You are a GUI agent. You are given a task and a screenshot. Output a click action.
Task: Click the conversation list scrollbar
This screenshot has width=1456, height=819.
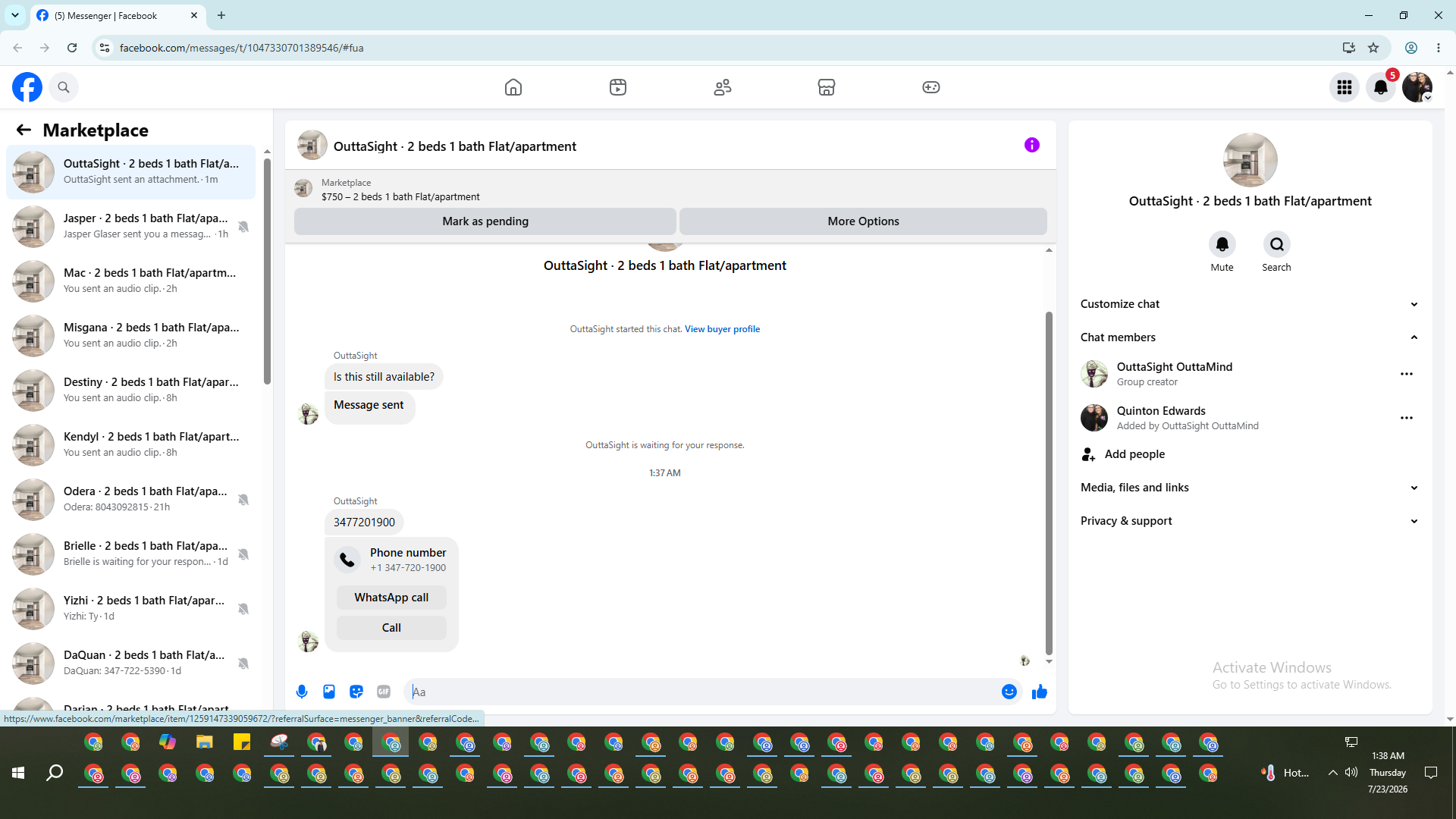coord(267,271)
